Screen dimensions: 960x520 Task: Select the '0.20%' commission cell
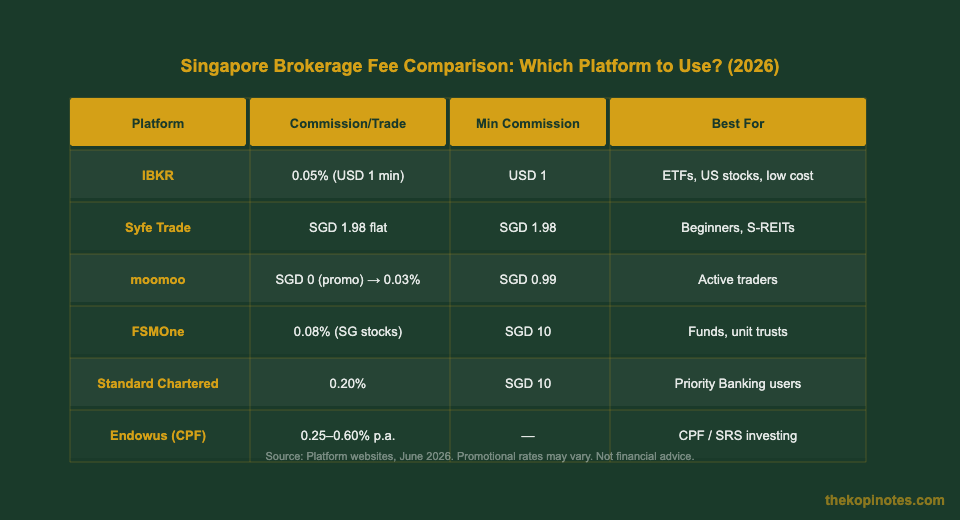(348, 384)
